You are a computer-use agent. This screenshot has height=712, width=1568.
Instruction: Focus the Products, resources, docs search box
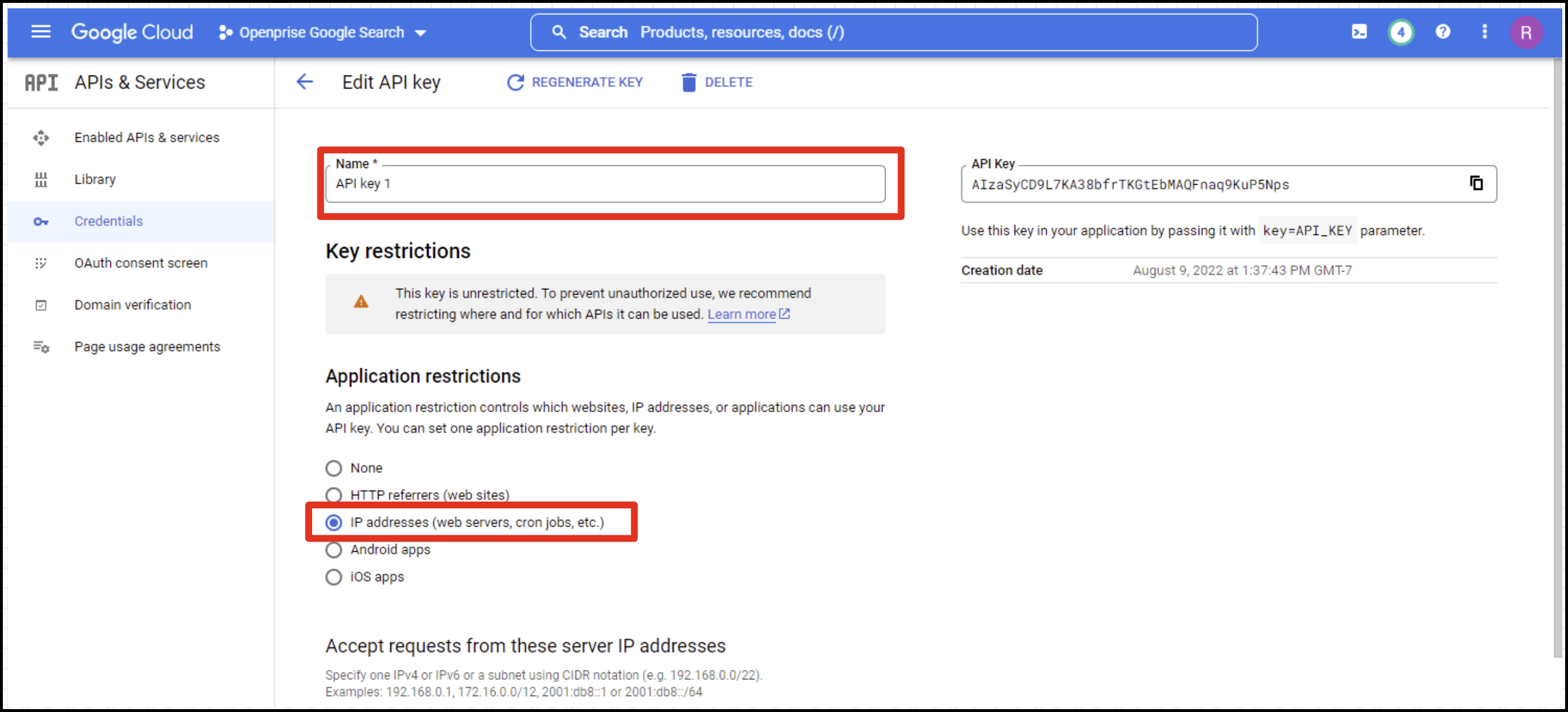pos(893,32)
